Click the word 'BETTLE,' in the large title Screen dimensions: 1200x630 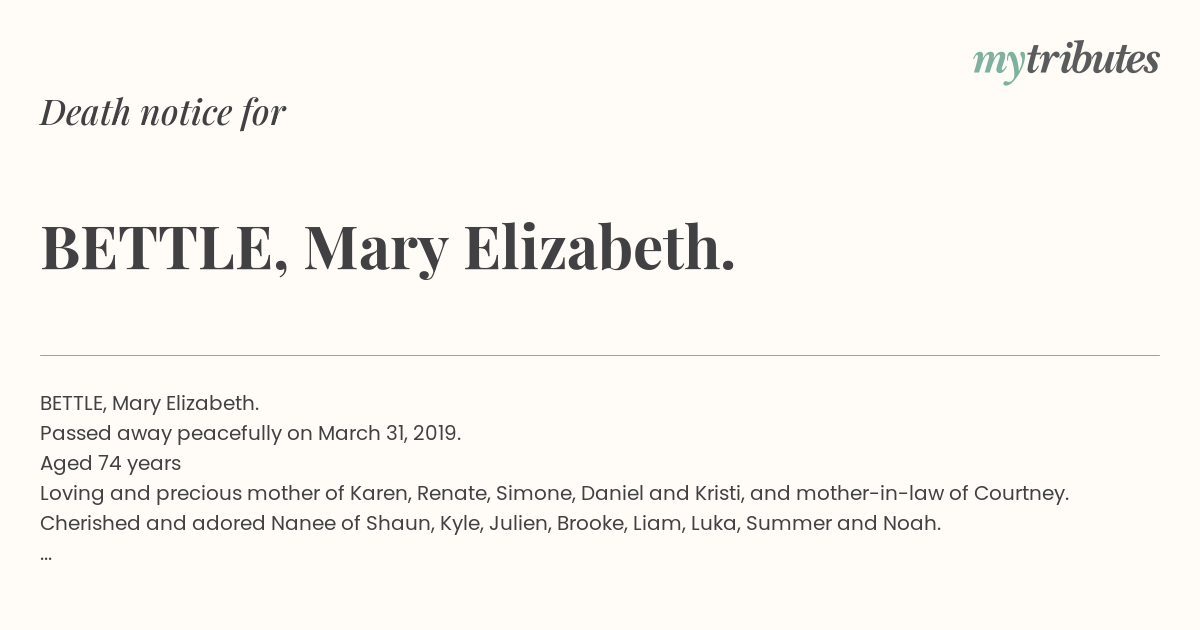[x=165, y=248]
